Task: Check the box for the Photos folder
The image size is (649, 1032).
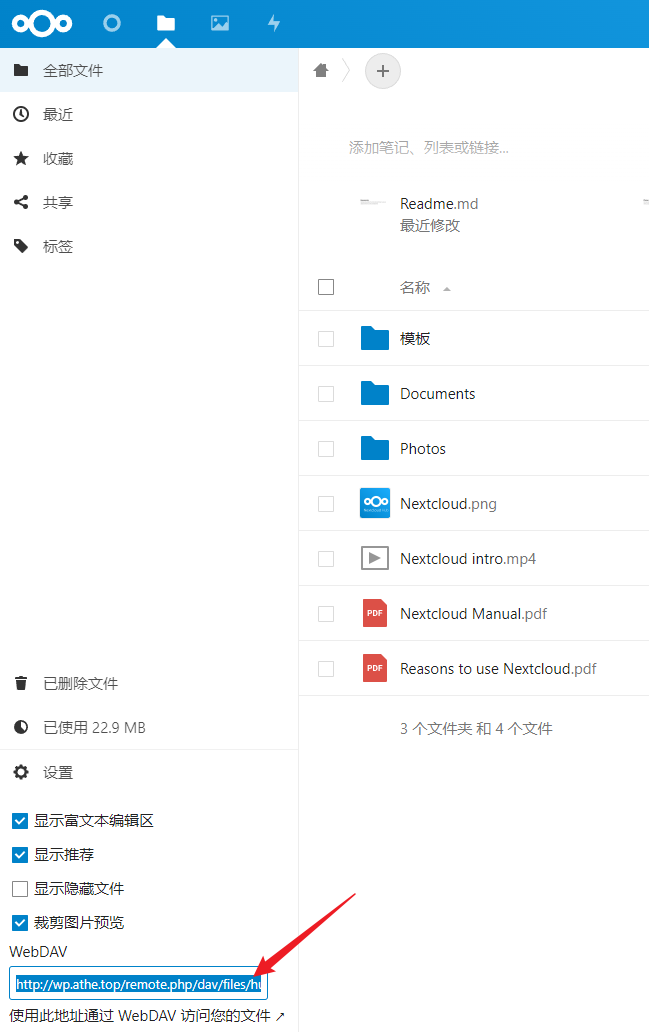Action: tap(326, 449)
